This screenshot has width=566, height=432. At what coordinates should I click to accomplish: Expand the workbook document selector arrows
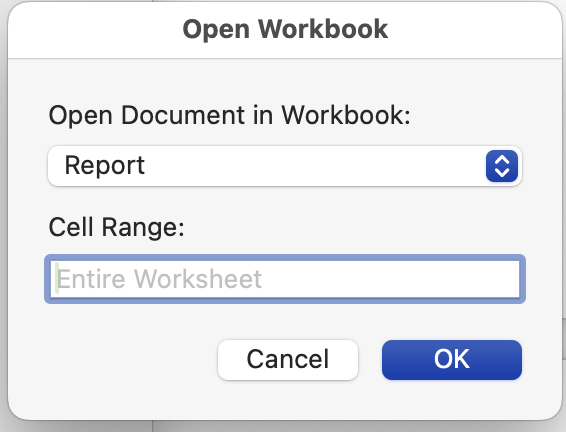tap(502, 166)
